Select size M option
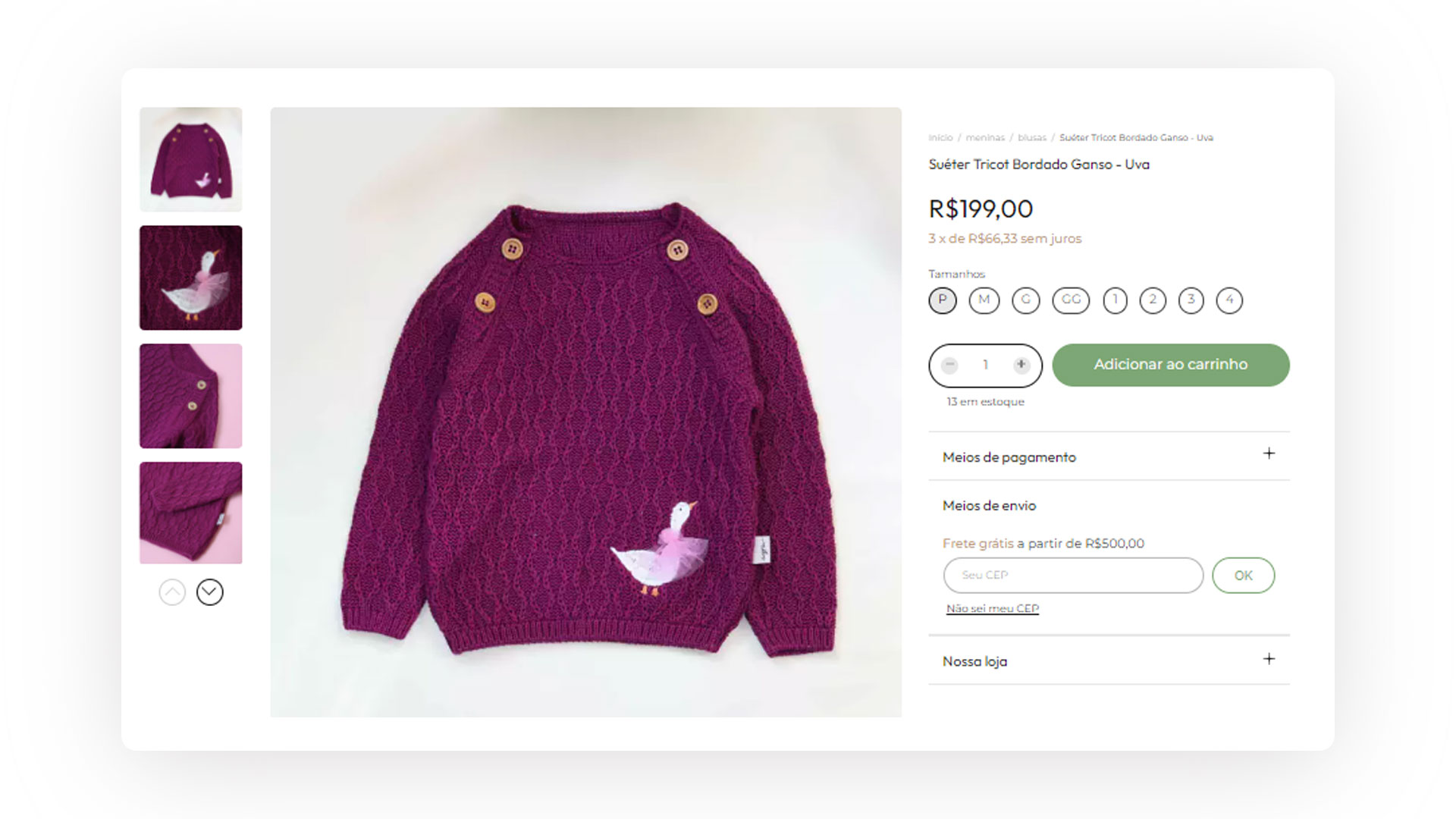This screenshot has height=819, width=1456. pyautogui.click(x=984, y=300)
